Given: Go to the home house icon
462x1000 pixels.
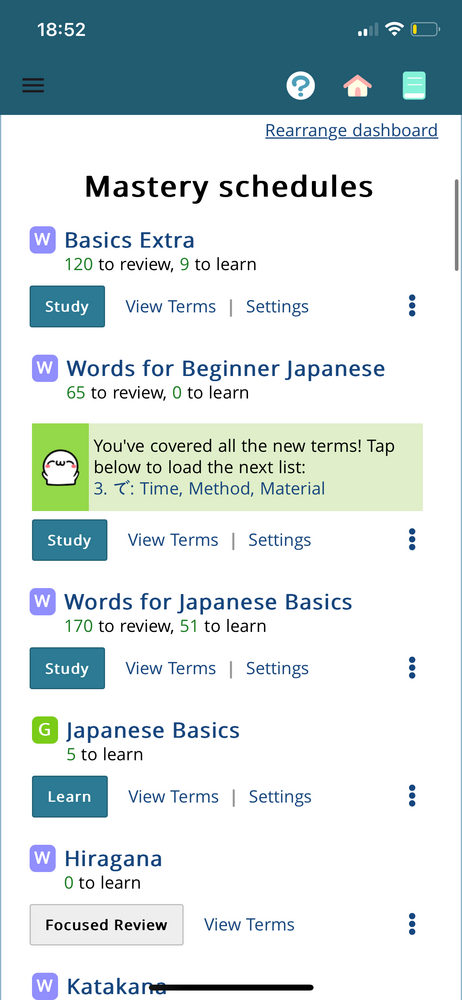Looking at the screenshot, I should 357,85.
